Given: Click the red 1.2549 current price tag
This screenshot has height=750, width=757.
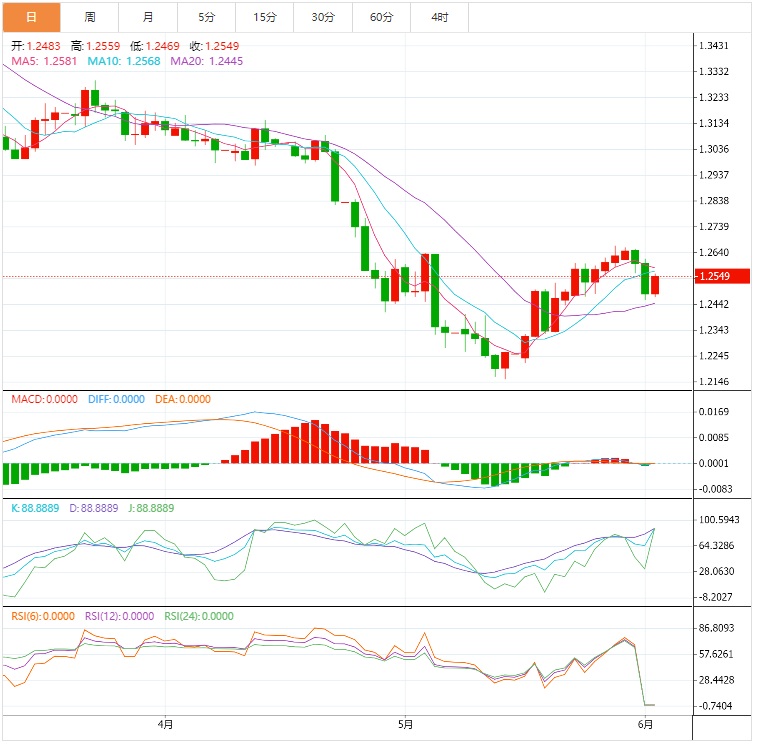Looking at the screenshot, I should coord(722,276).
